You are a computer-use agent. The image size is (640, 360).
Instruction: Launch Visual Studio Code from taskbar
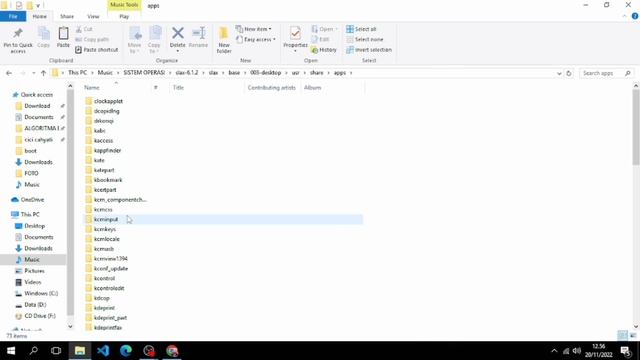point(103,351)
